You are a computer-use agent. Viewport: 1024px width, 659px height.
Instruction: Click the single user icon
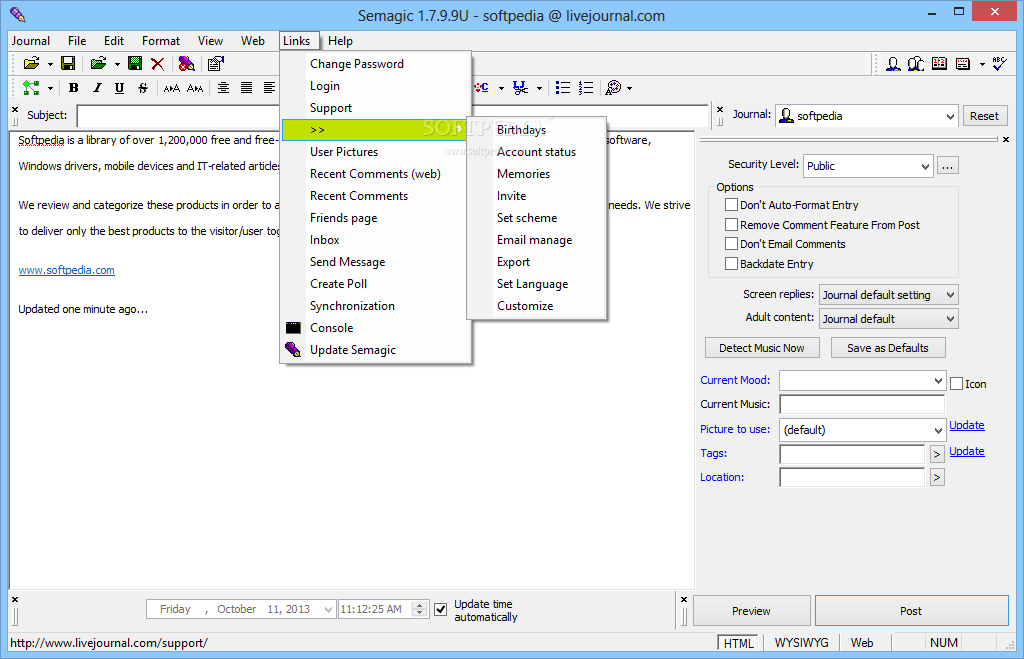click(x=893, y=63)
